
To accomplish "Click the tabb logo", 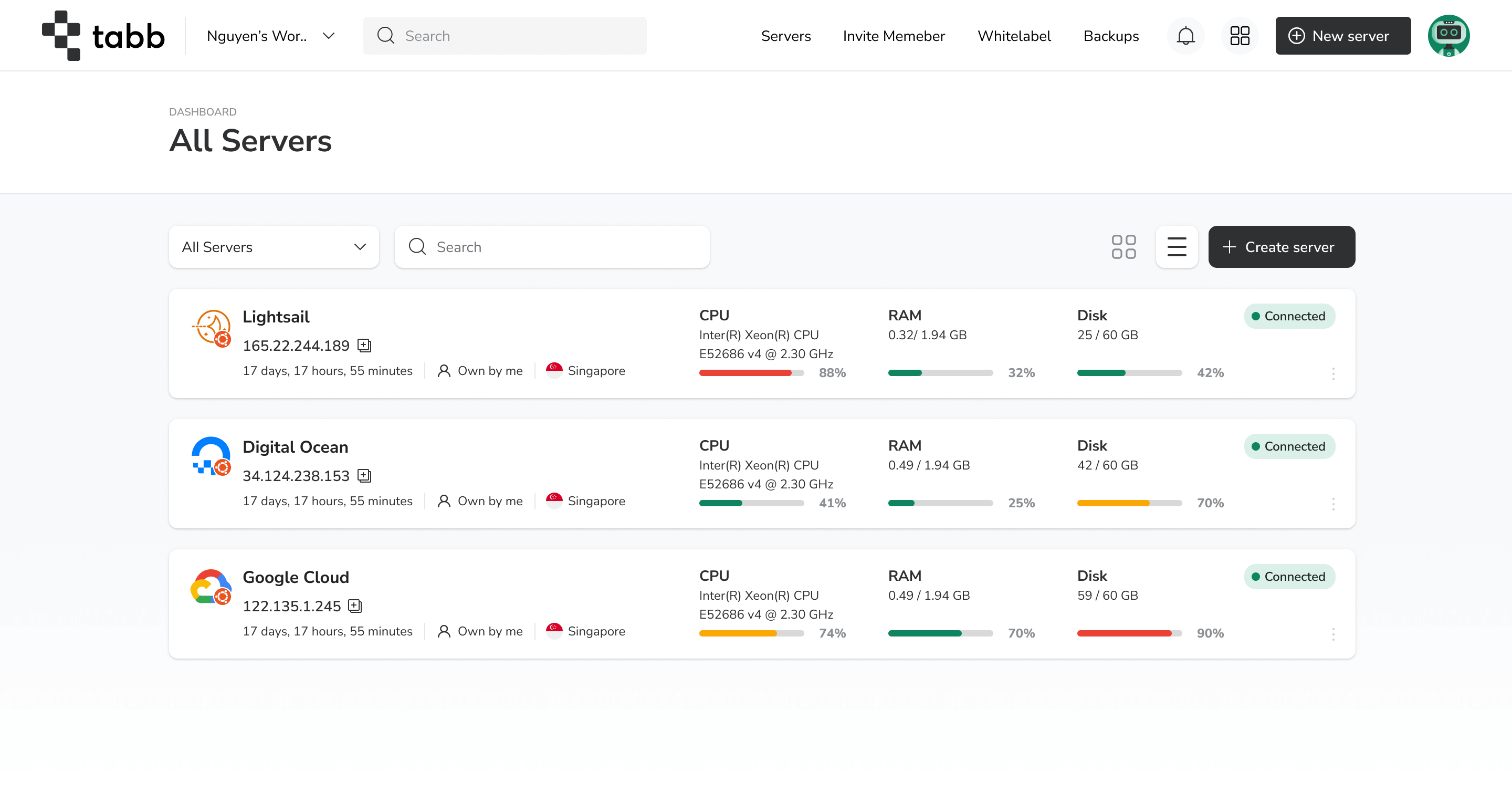I will [x=103, y=36].
